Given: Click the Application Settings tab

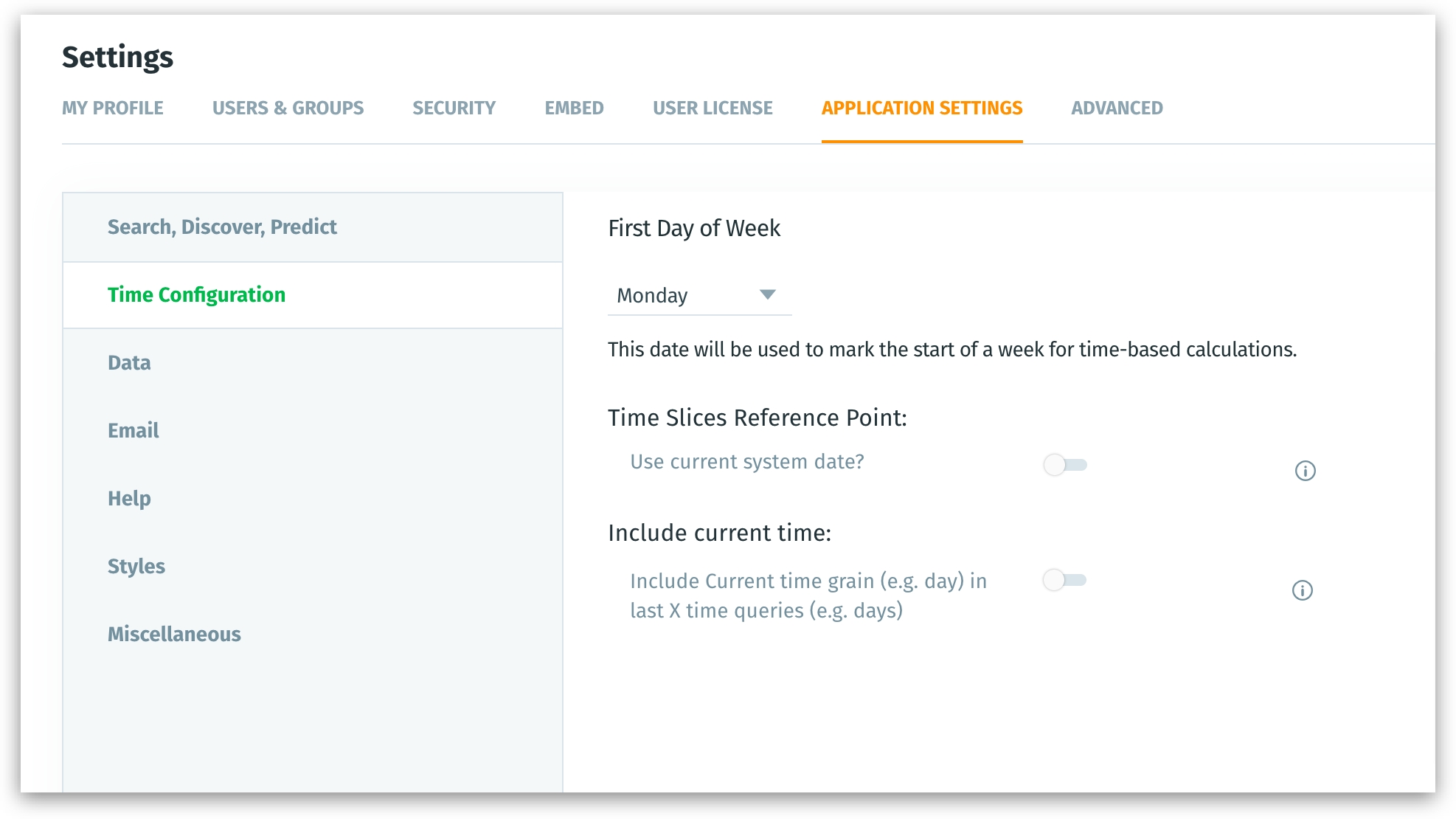Looking at the screenshot, I should click(x=921, y=108).
